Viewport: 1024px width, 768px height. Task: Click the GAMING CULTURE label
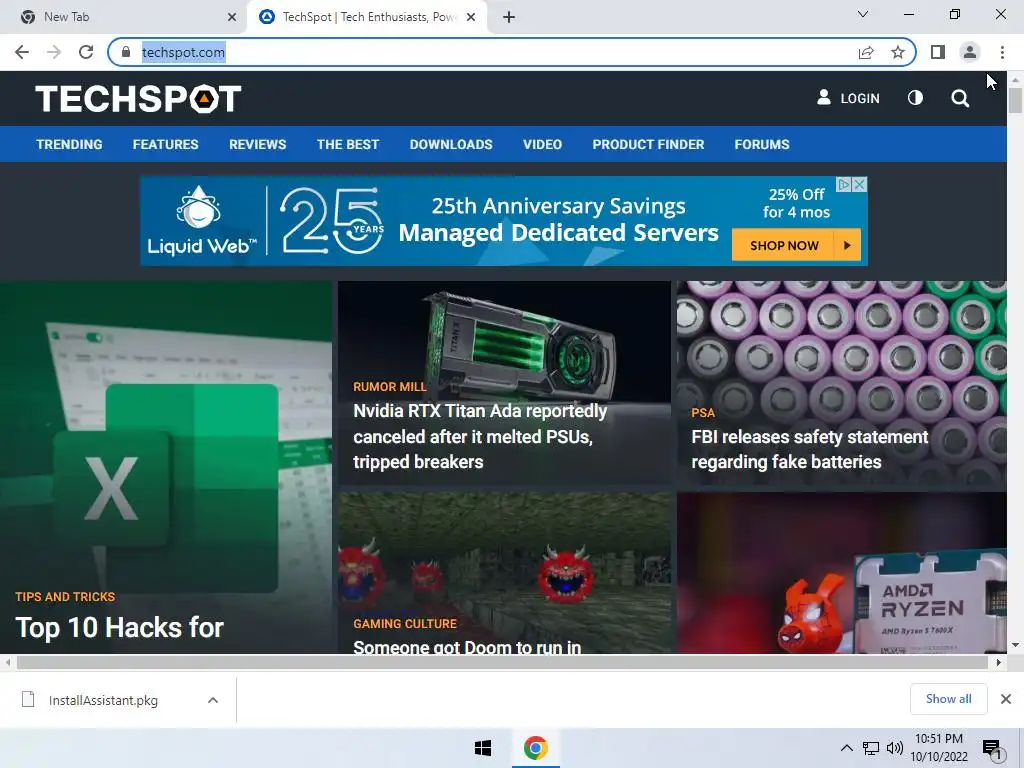[x=405, y=624]
